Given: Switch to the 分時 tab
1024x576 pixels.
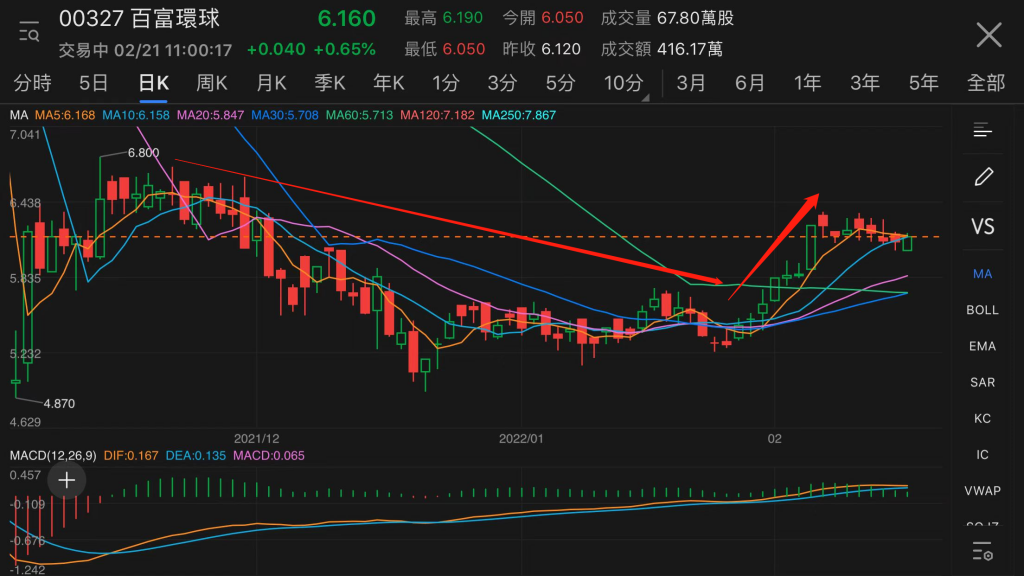Looking at the screenshot, I should pyautogui.click(x=33, y=83).
